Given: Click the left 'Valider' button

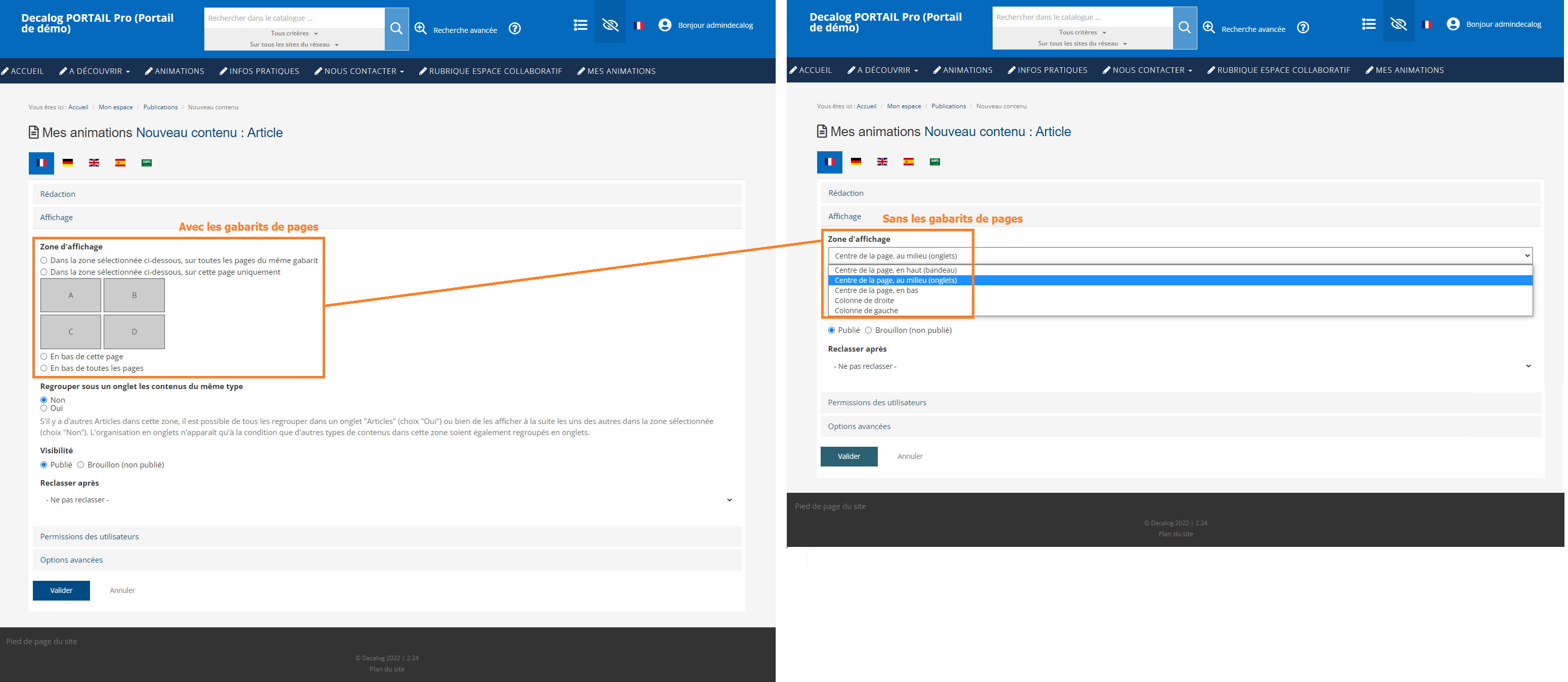Looking at the screenshot, I should point(61,590).
